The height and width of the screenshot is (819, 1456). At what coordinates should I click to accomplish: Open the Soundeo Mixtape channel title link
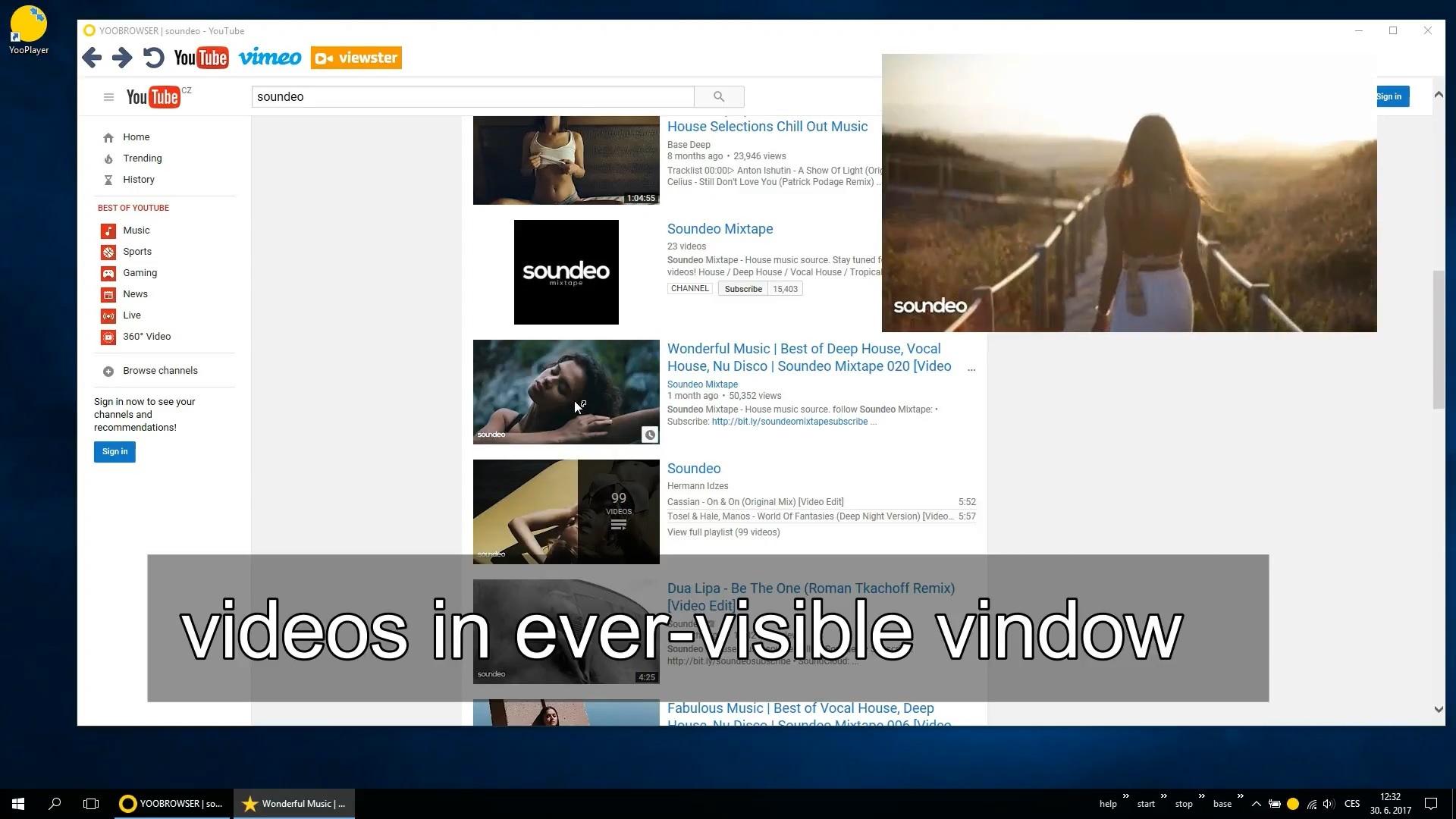(x=720, y=229)
